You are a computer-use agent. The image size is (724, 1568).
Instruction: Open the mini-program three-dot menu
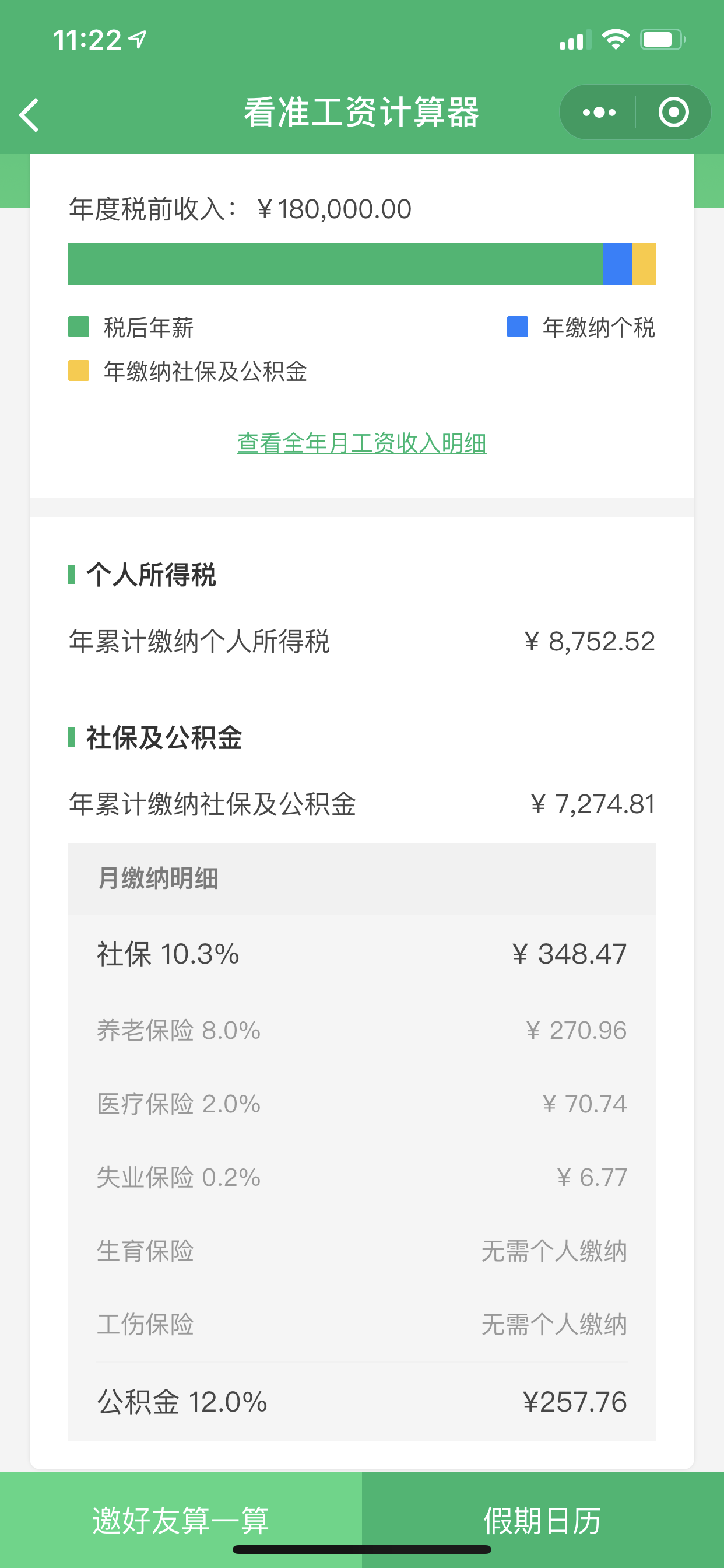click(599, 113)
